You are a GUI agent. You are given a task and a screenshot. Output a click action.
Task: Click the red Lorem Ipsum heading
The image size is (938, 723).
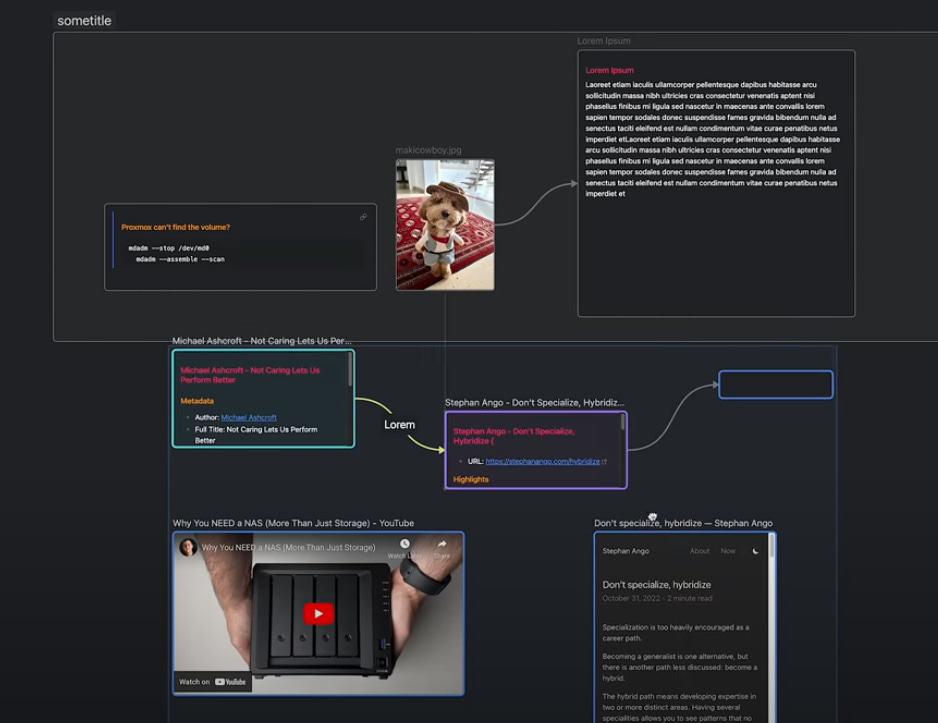click(x=609, y=71)
